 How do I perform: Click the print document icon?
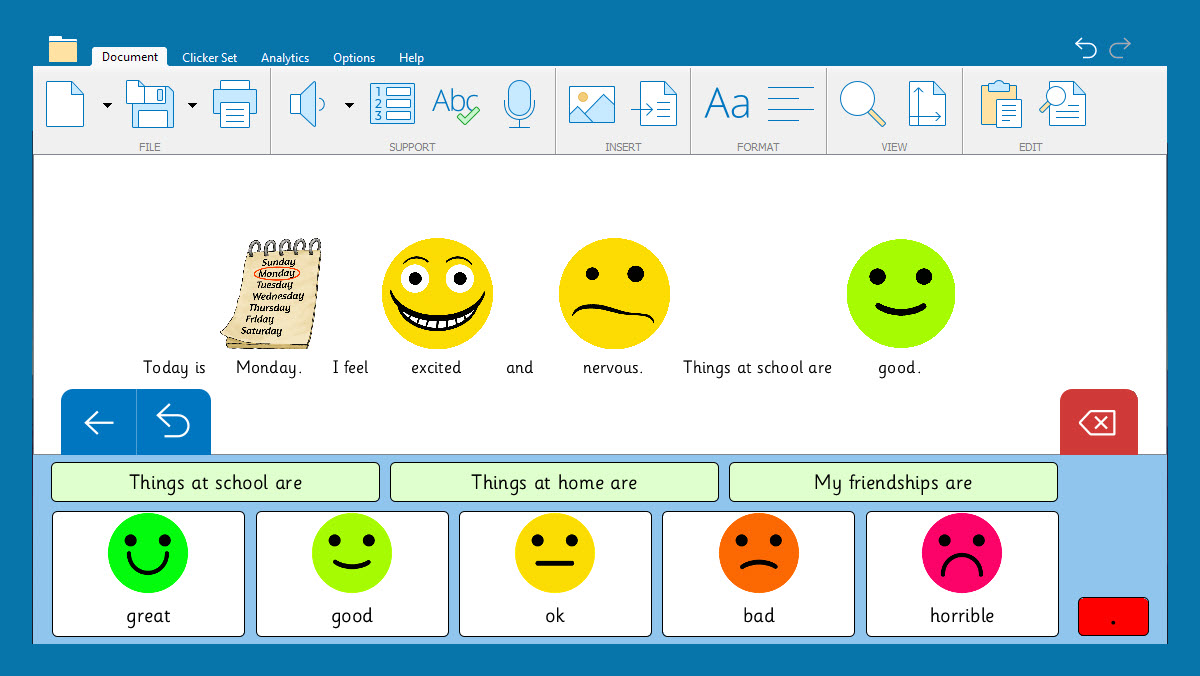click(x=235, y=104)
